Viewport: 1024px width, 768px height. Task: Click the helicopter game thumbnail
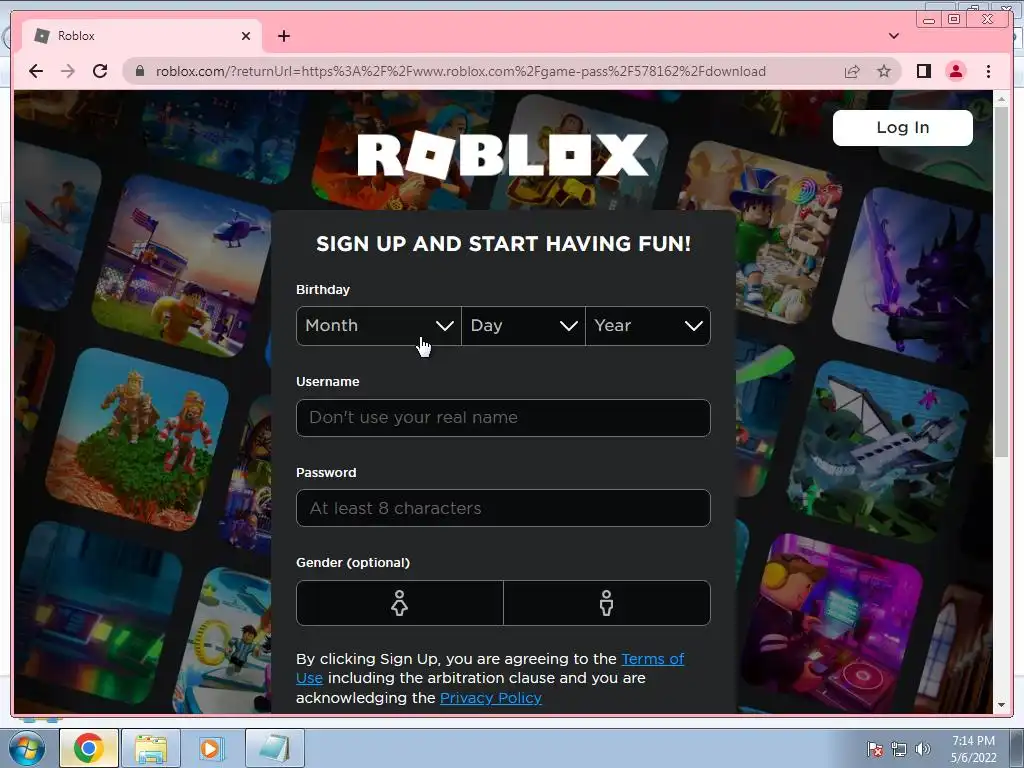183,266
